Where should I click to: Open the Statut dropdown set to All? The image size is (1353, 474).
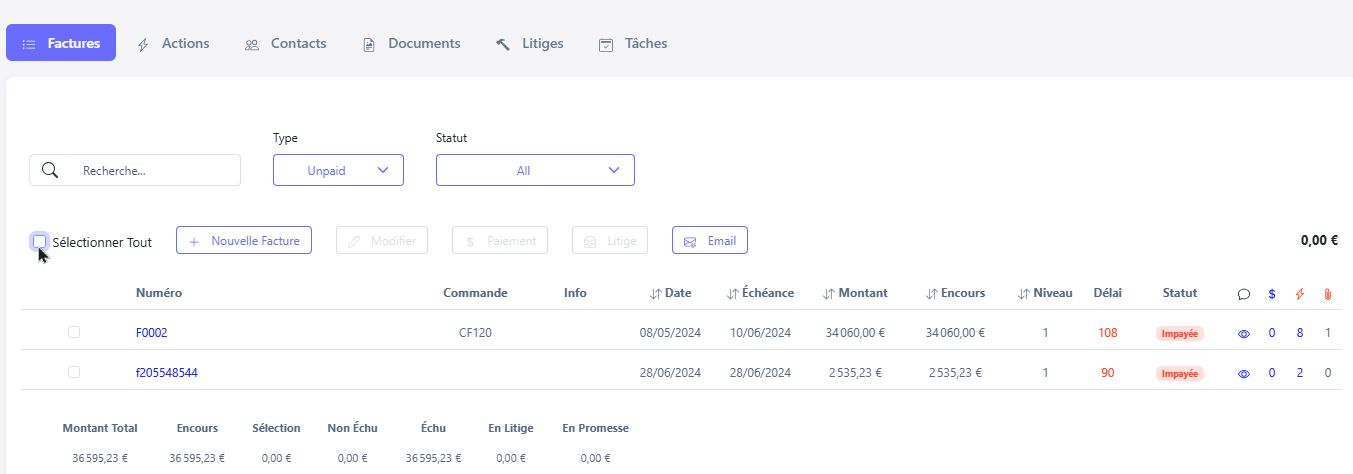(x=535, y=170)
